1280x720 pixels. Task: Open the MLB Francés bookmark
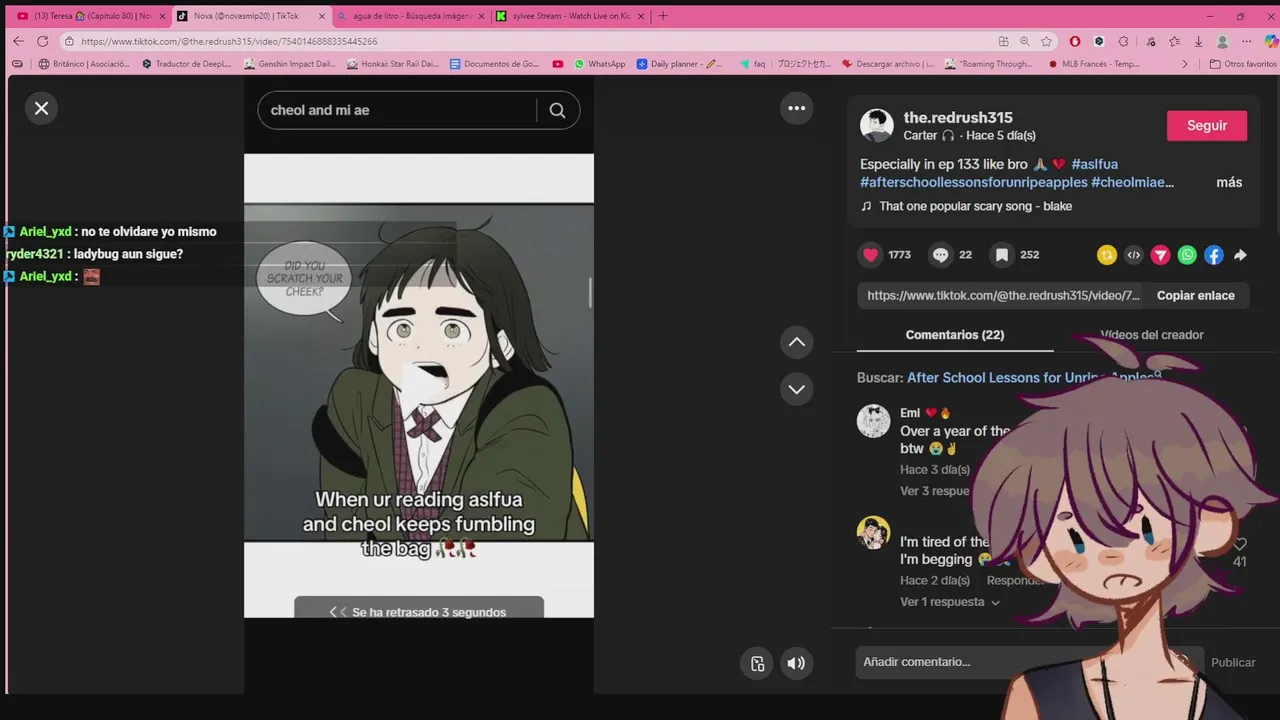pyautogui.click(x=1094, y=64)
